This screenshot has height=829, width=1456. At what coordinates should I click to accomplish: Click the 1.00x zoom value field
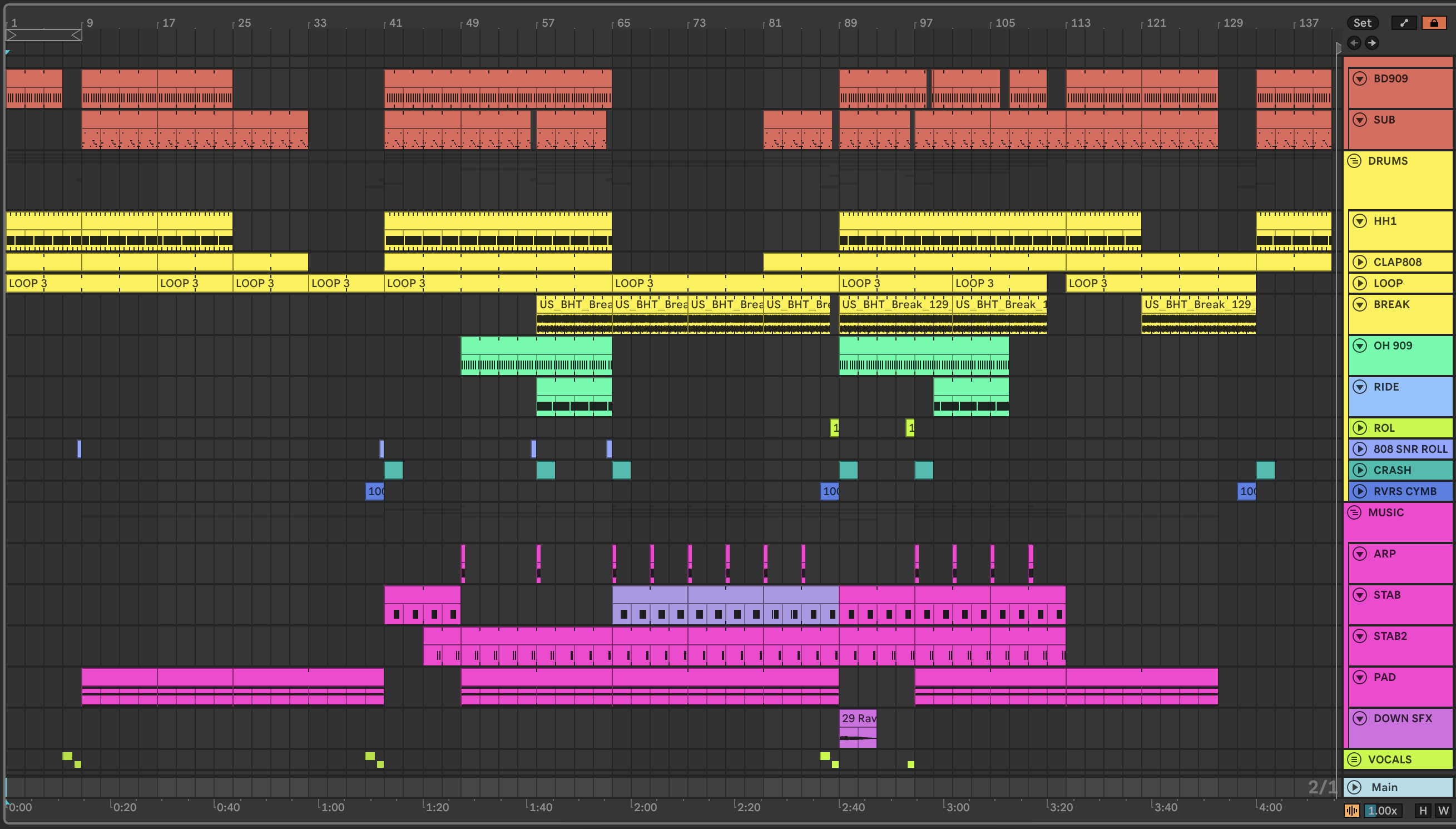[1383, 811]
